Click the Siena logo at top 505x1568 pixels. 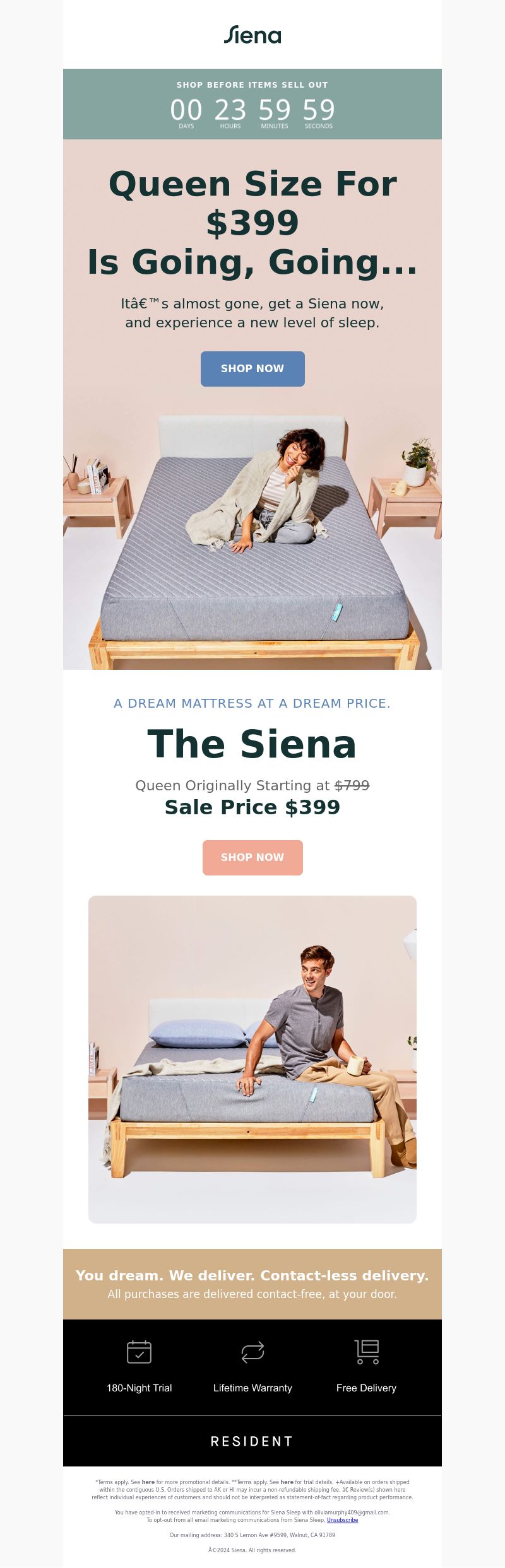coord(252,35)
